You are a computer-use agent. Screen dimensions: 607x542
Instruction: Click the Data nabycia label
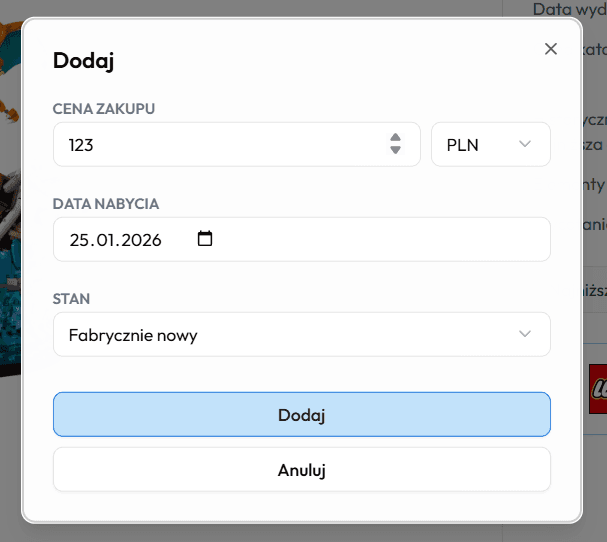pyautogui.click(x=106, y=203)
